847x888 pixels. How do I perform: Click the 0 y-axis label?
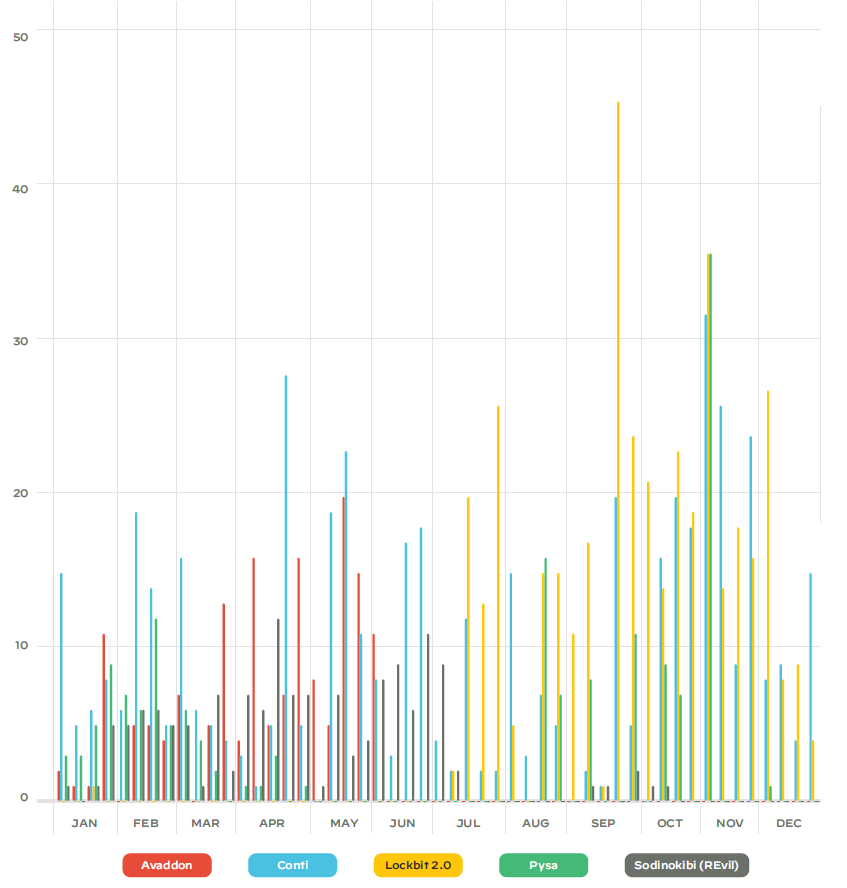24,797
